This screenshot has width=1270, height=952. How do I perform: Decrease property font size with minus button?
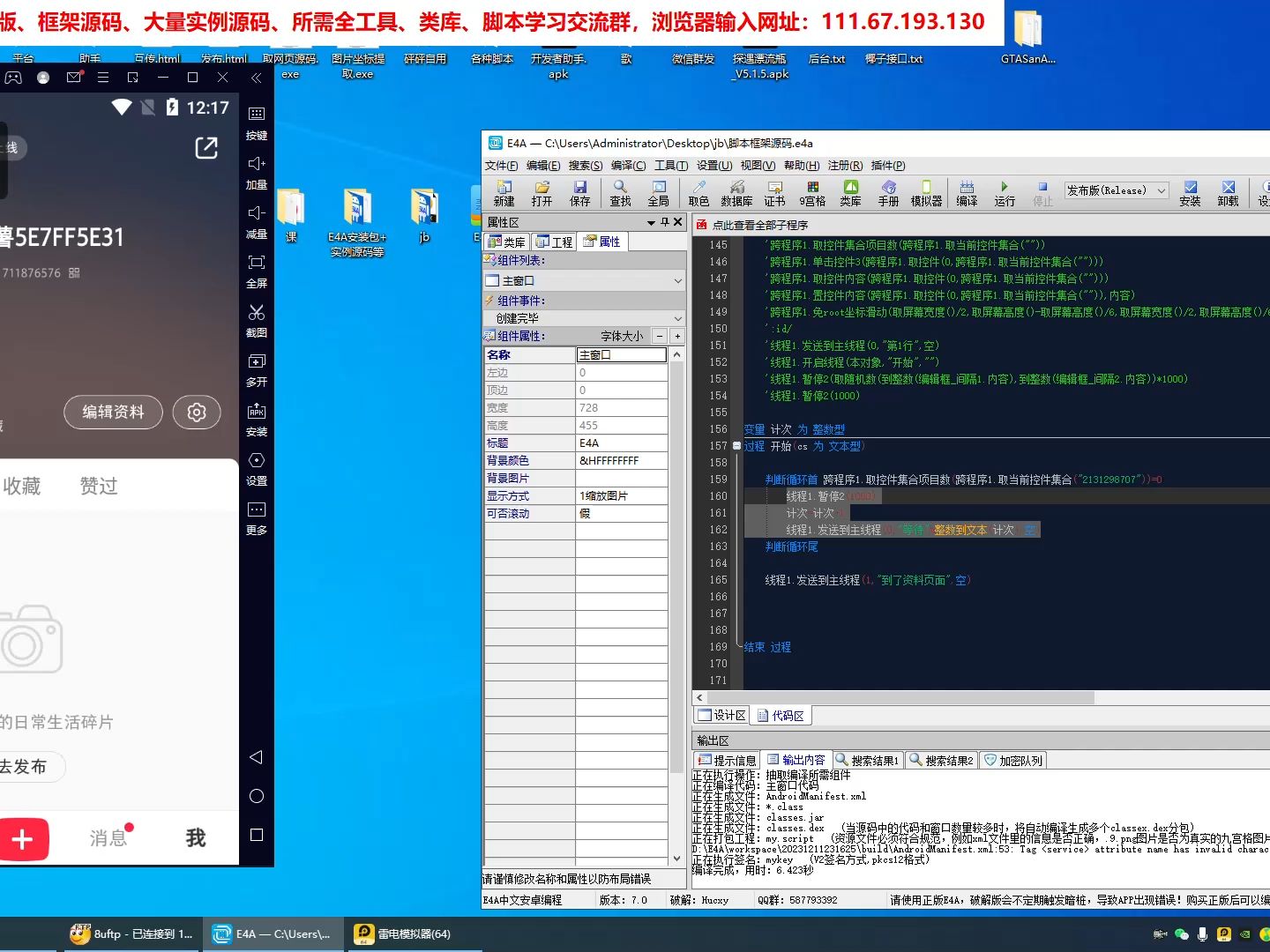point(659,336)
